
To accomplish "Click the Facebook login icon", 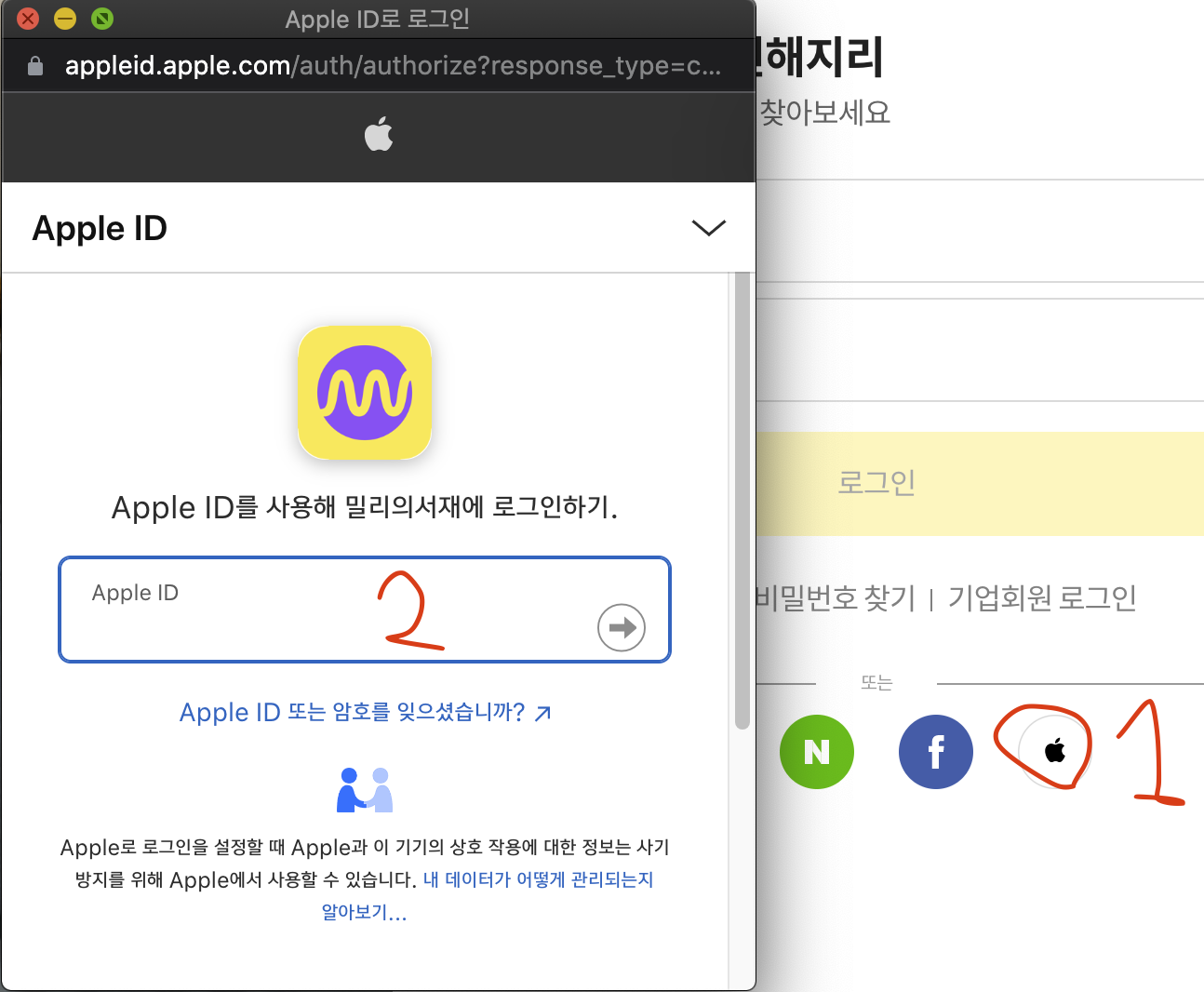I will coord(935,751).
